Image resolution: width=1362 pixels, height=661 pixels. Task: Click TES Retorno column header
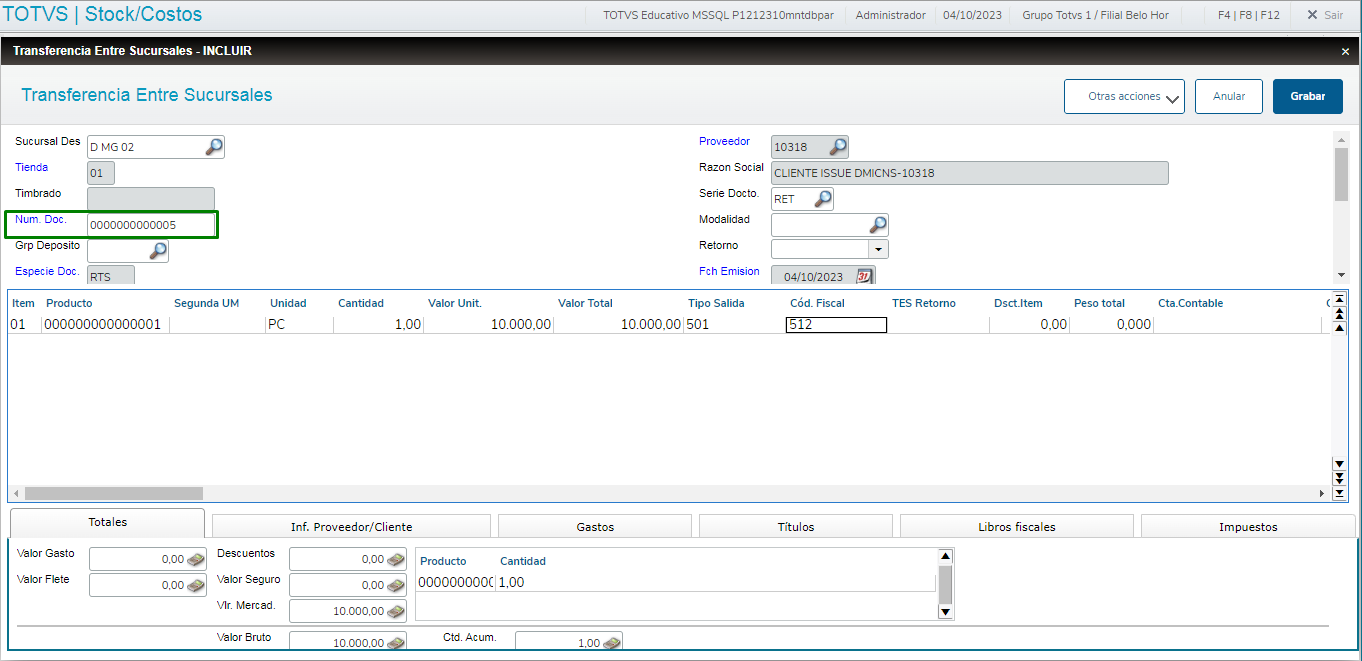[x=924, y=303]
